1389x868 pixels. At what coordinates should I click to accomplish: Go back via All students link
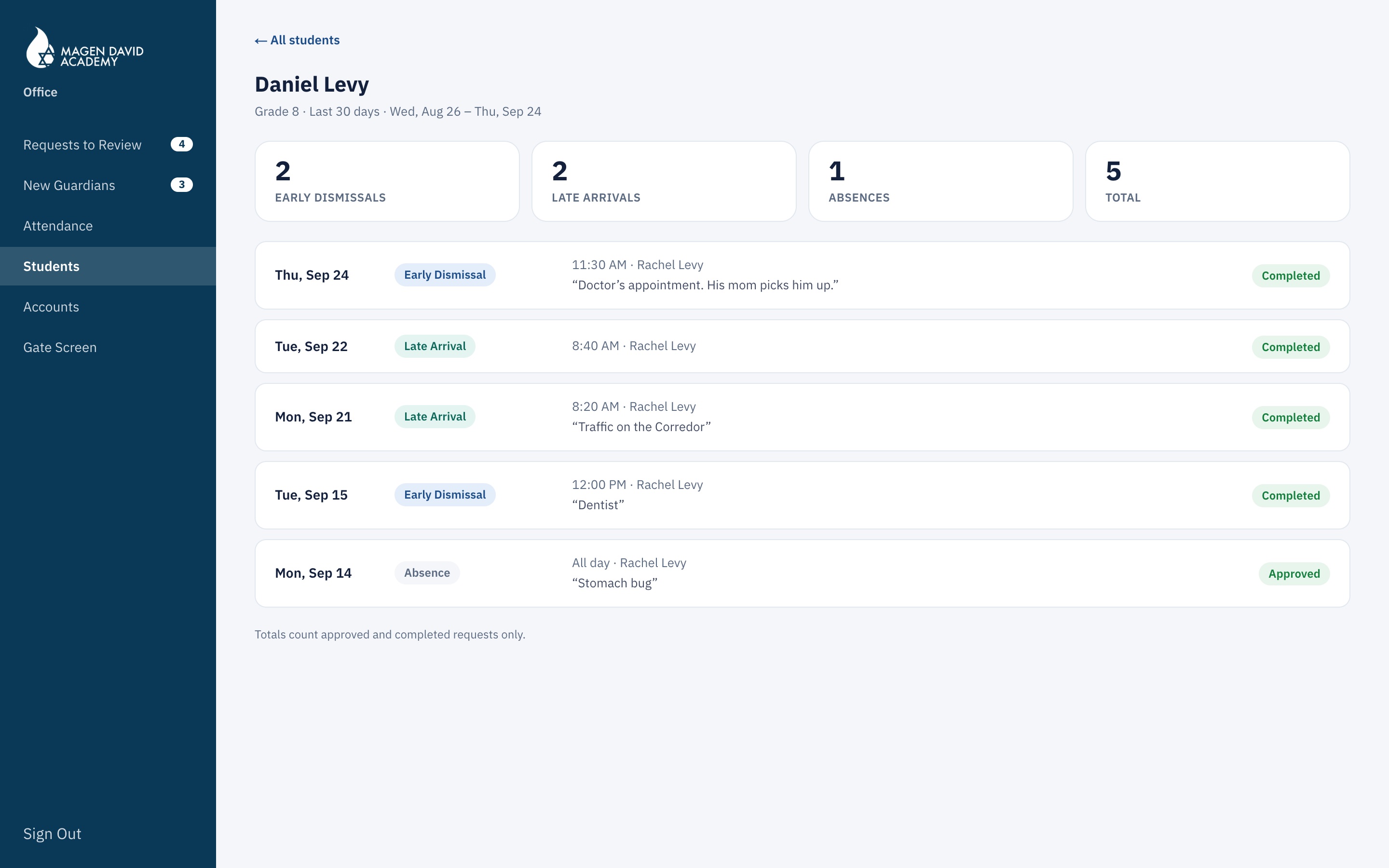(x=297, y=40)
